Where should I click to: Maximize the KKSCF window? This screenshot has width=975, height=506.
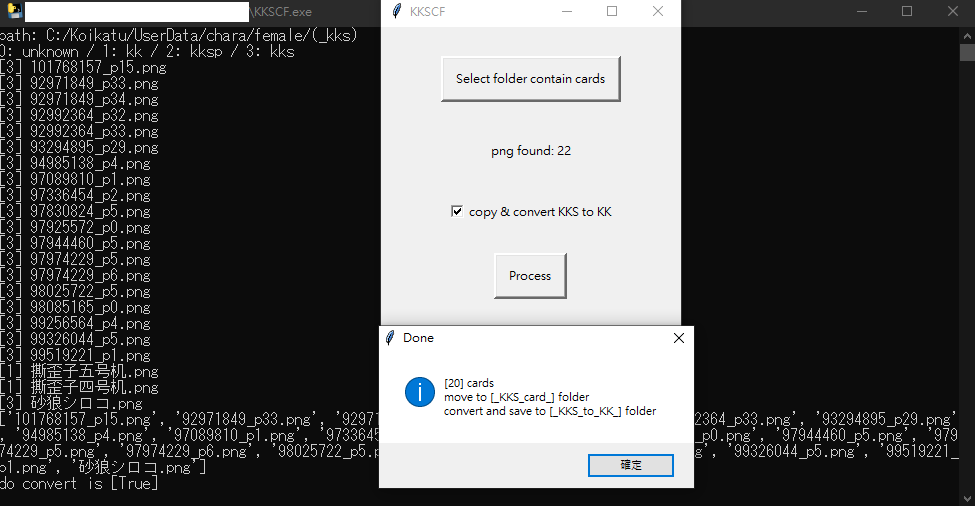point(612,11)
